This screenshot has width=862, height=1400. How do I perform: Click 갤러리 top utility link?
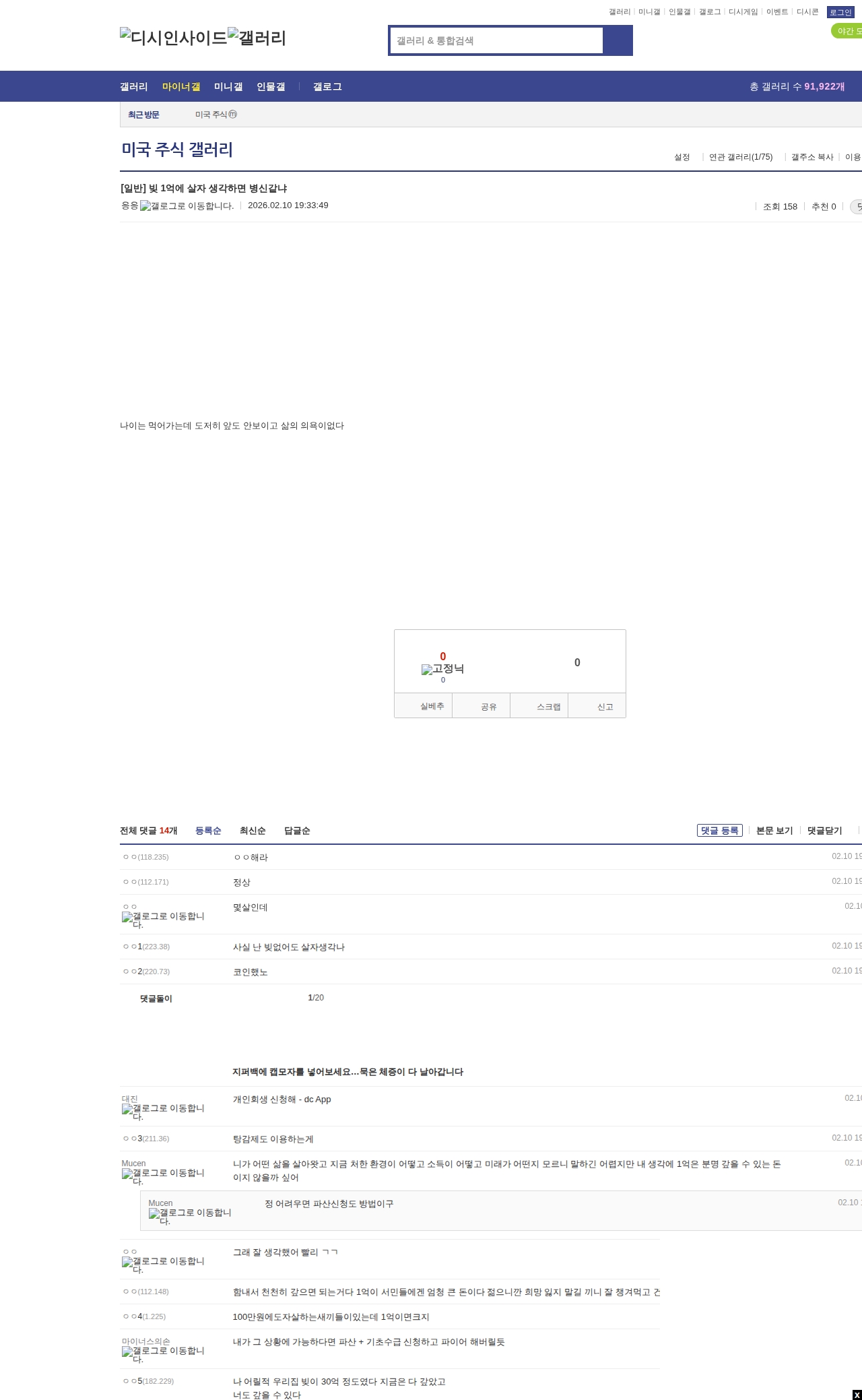coord(620,12)
